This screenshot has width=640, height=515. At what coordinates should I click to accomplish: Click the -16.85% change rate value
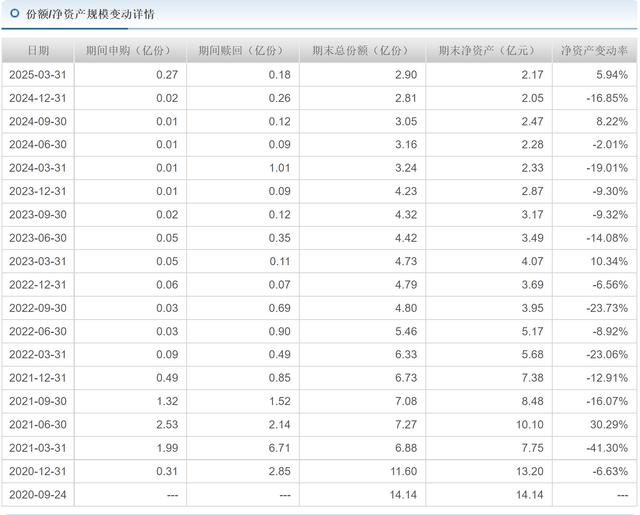607,98
